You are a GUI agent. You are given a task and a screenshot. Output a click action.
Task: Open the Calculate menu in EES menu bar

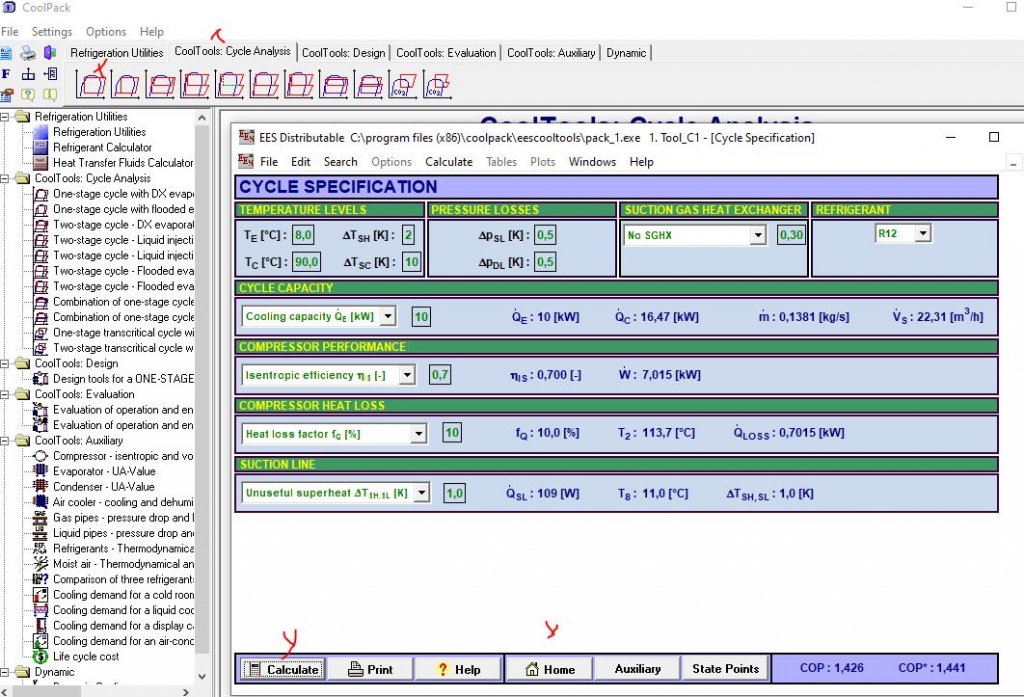448,162
